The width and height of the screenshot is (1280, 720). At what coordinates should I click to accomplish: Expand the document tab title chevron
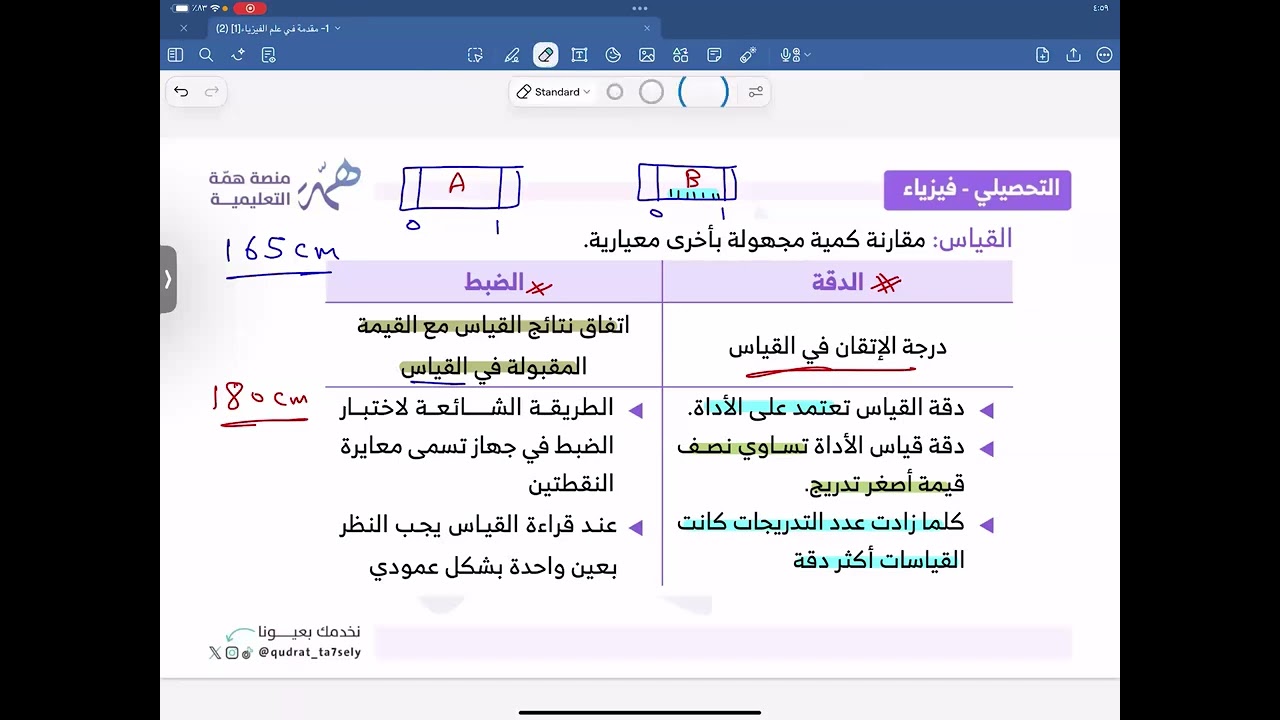point(338,28)
